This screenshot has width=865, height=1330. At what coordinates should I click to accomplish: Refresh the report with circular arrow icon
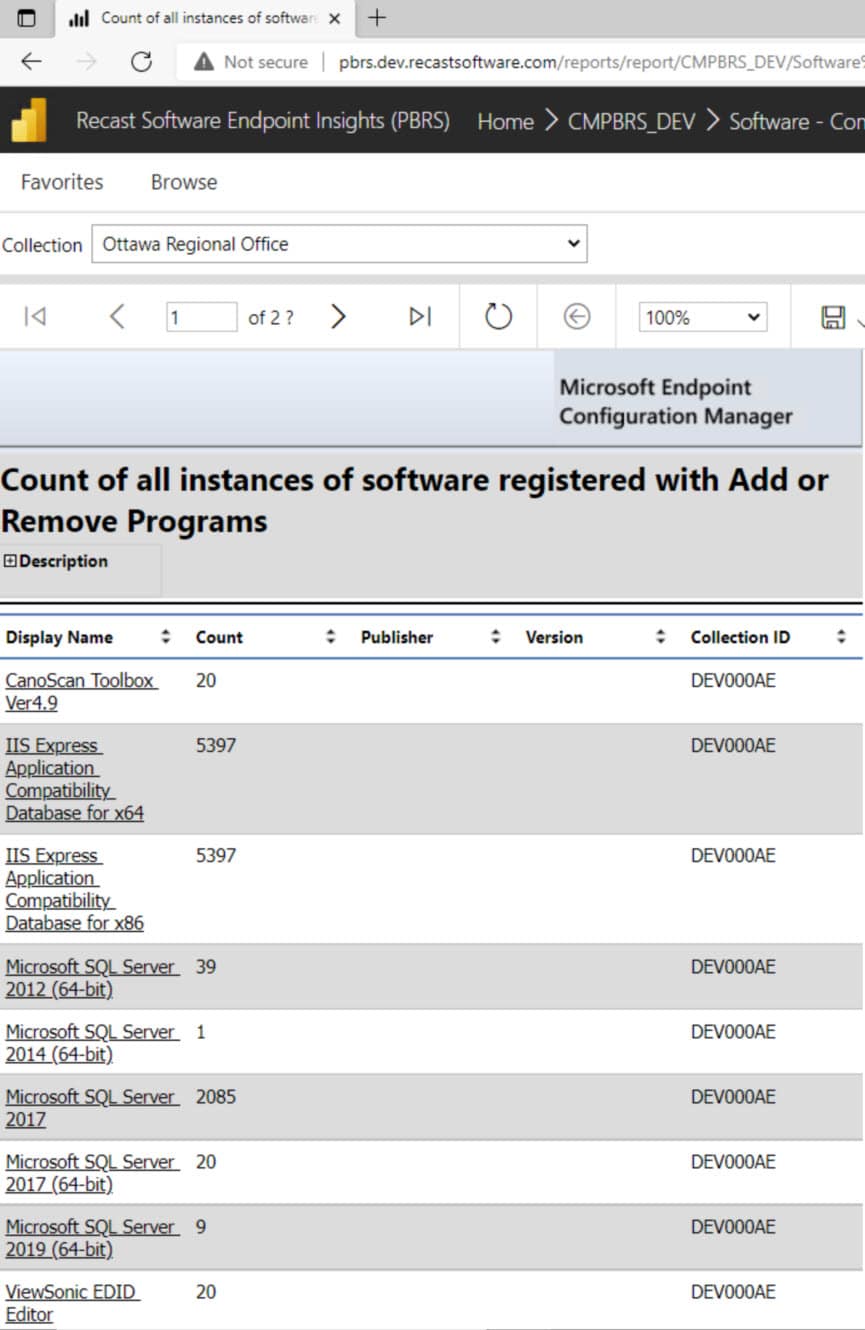(x=498, y=317)
